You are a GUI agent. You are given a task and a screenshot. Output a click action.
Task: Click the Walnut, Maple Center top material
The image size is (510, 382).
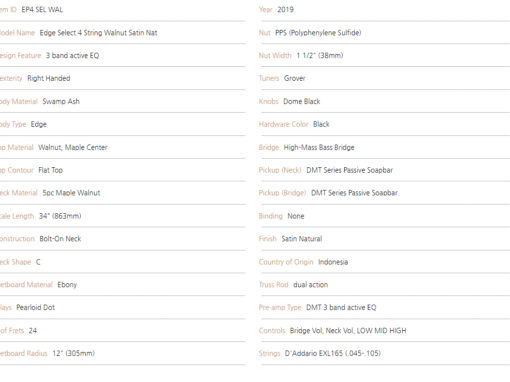(73, 147)
